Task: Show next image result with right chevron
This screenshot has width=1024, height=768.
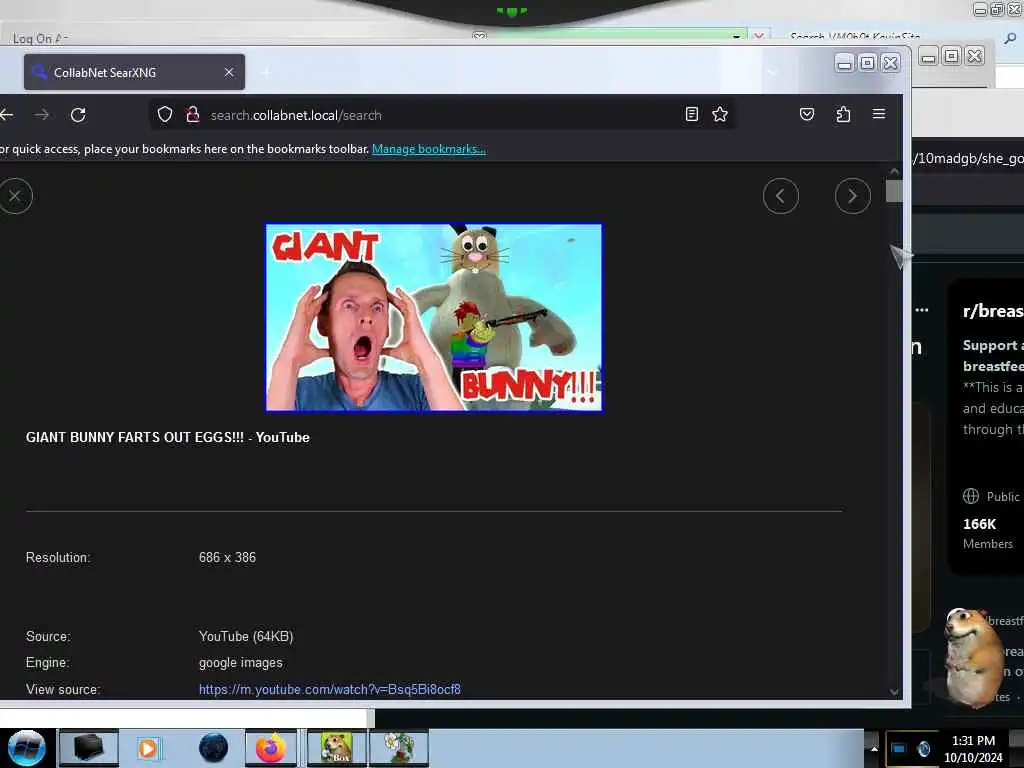Action: [852, 196]
